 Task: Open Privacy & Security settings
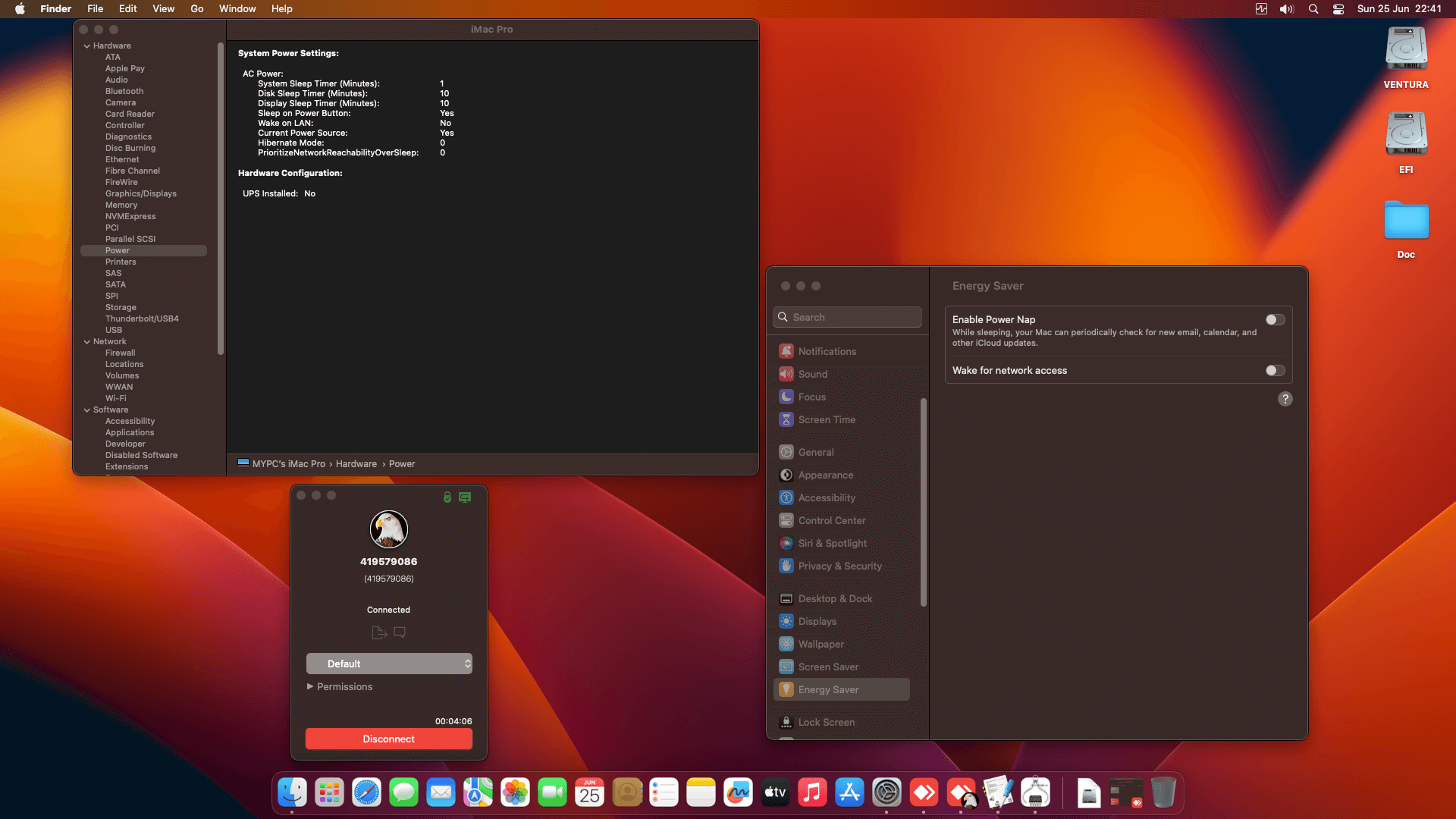(x=843, y=566)
